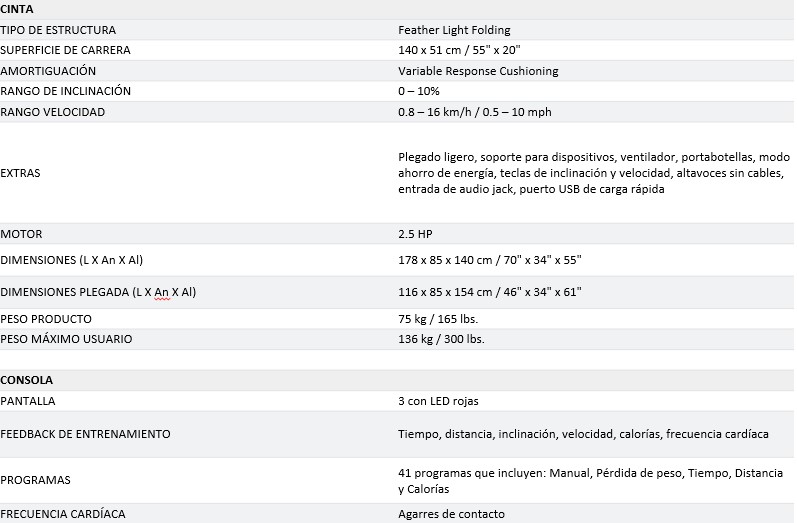Select the SUPERFICIE DE CARRERA row label

click(65, 50)
